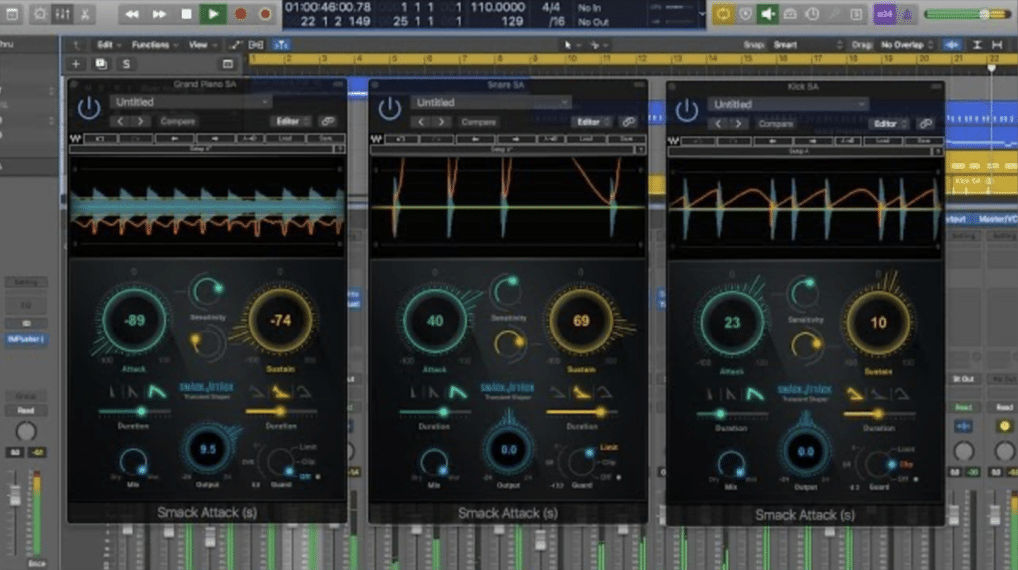Toggle power on Snare SA plugin
Screen dimensions: 1018x570
point(390,108)
